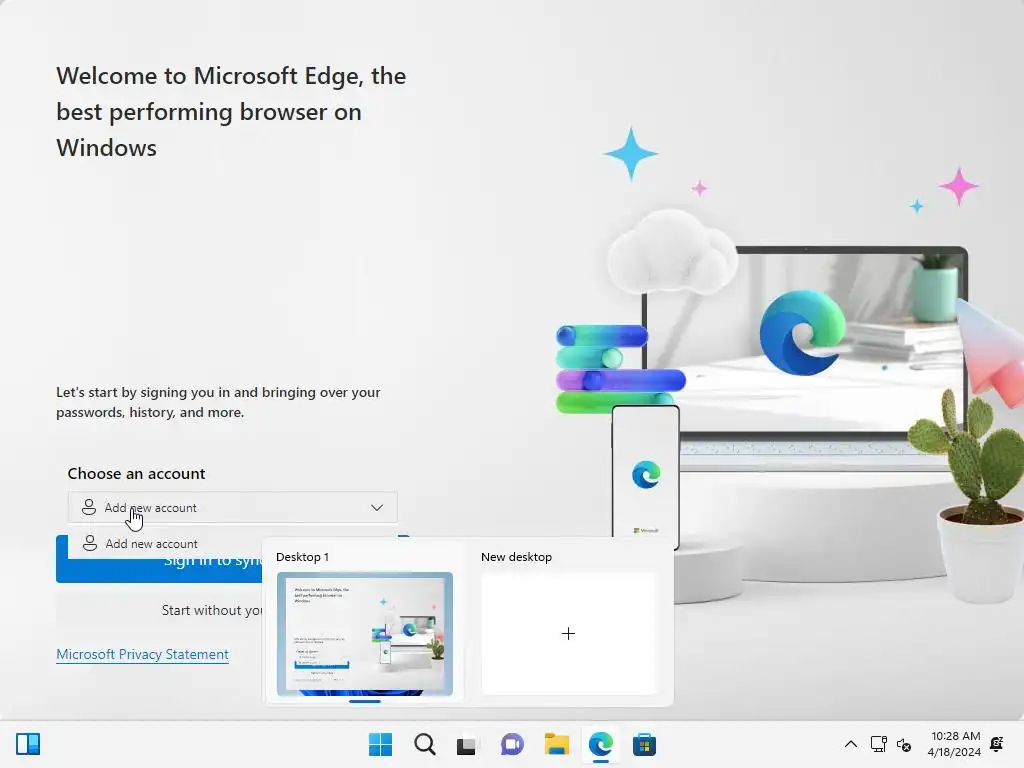The width and height of the screenshot is (1024, 768).
Task: Open the notification center icon
Action: click(997, 744)
